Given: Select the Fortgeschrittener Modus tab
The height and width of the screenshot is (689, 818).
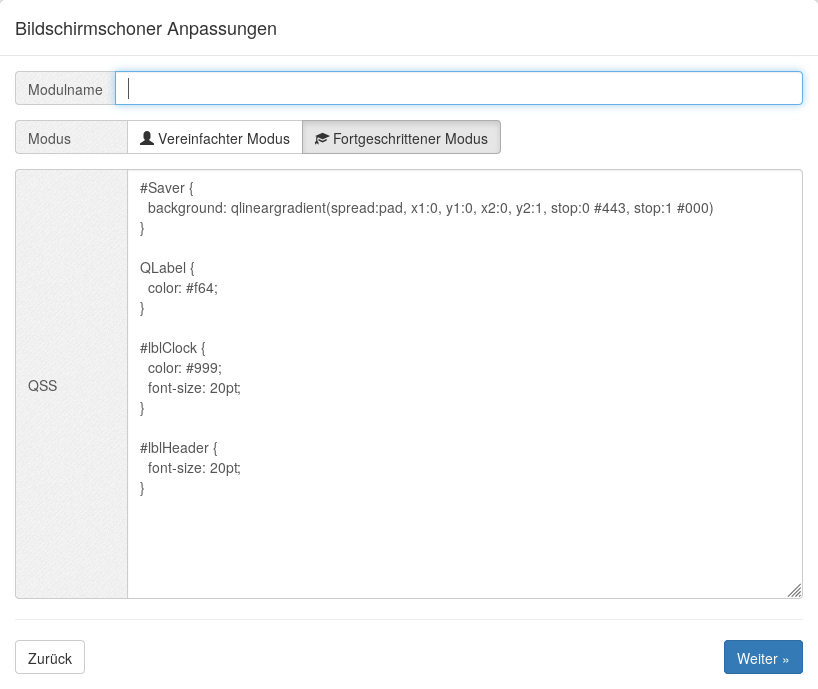Looking at the screenshot, I should [400, 137].
